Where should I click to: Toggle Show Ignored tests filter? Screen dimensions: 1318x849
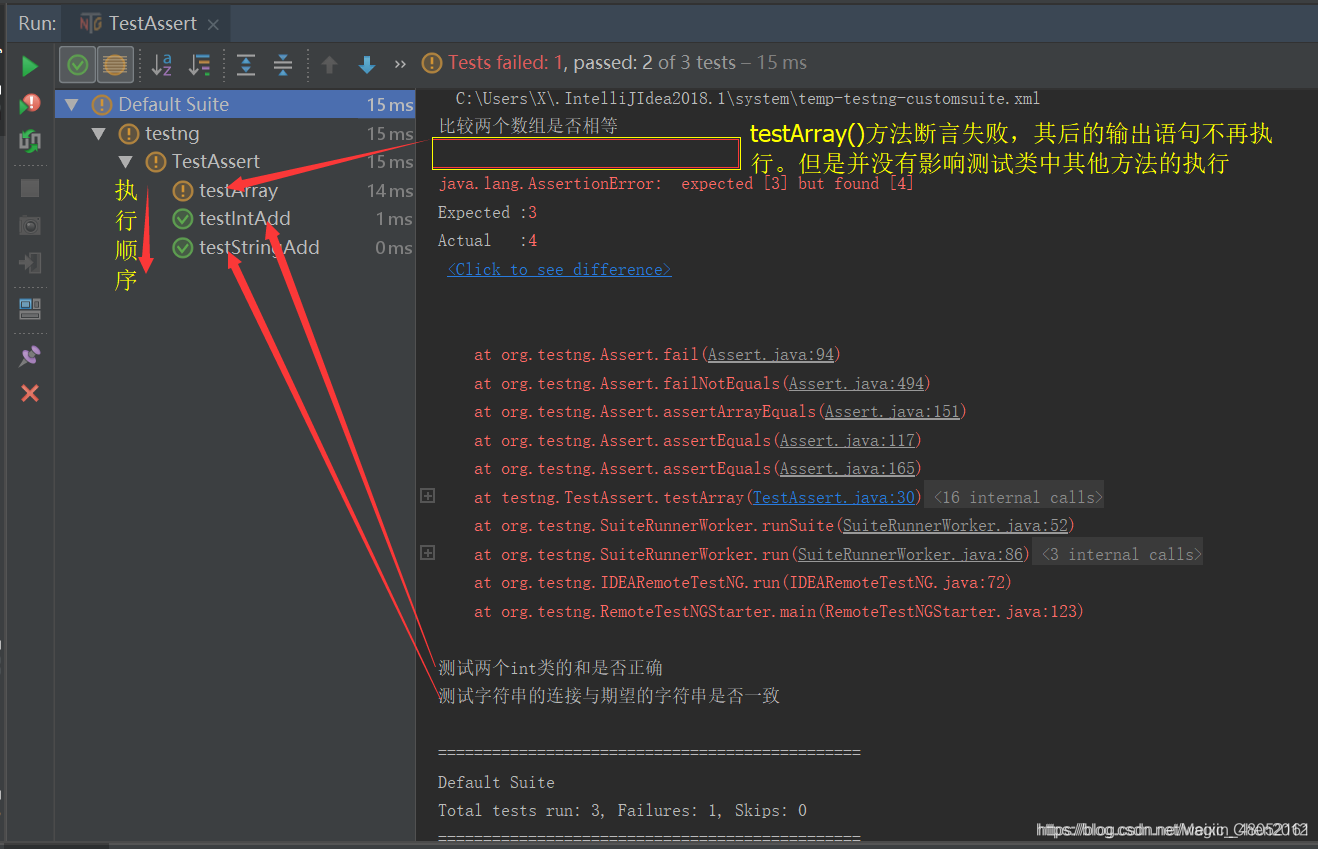(115, 65)
